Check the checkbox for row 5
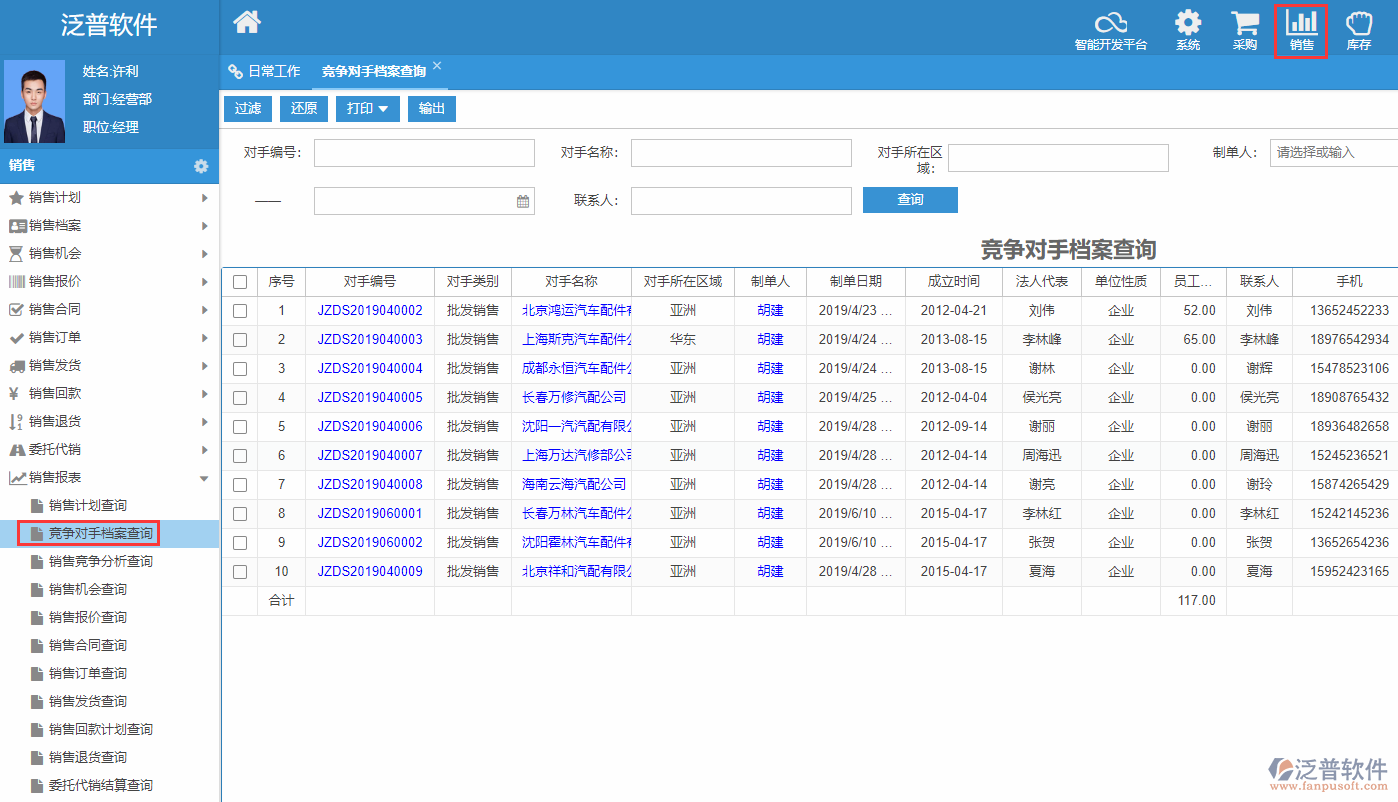1398x802 pixels. tap(240, 426)
